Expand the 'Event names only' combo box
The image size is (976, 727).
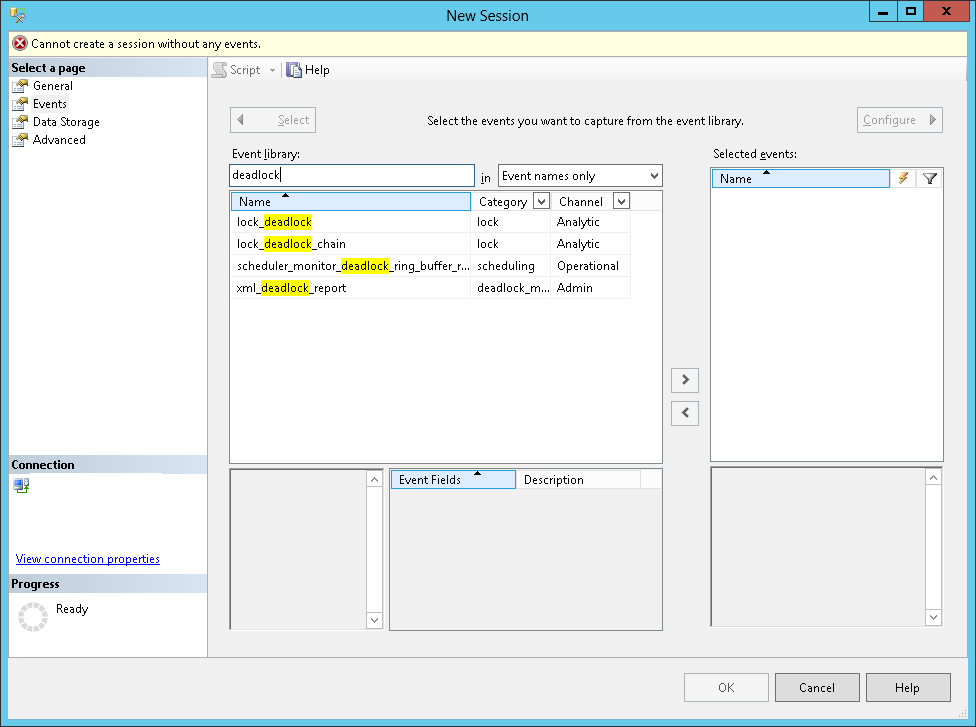(x=653, y=176)
